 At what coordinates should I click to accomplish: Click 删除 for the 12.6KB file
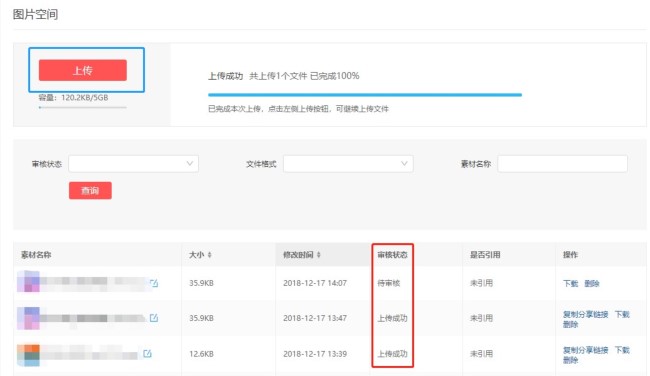coord(570,360)
